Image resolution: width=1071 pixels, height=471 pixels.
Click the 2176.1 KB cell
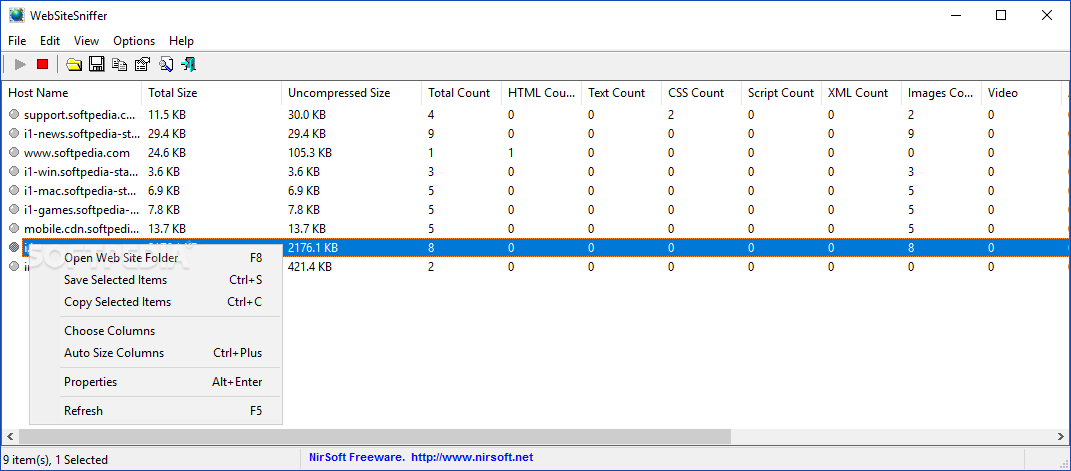tap(313, 248)
